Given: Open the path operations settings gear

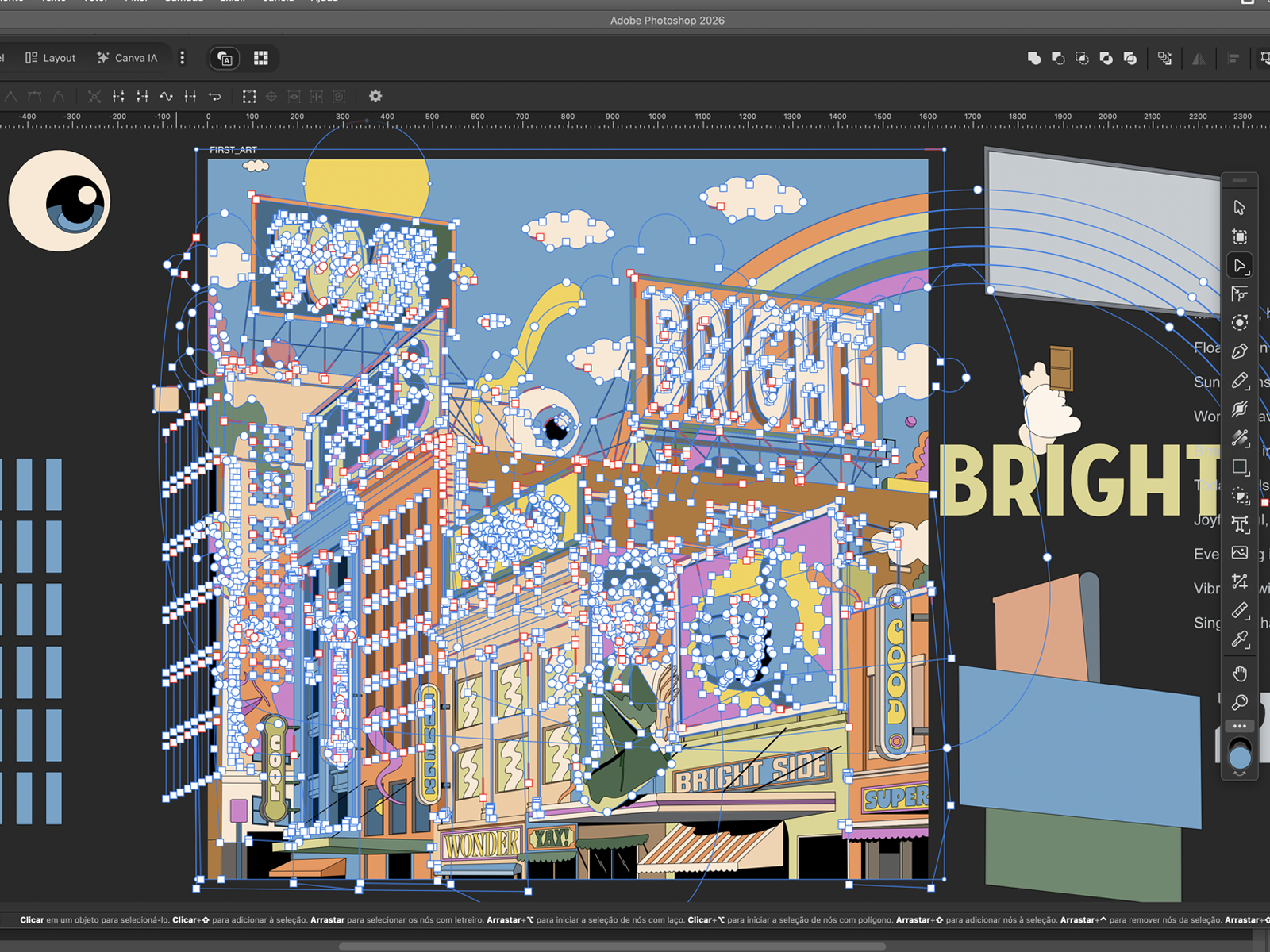Looking at the screenshot, I should [x=375, y=96].
